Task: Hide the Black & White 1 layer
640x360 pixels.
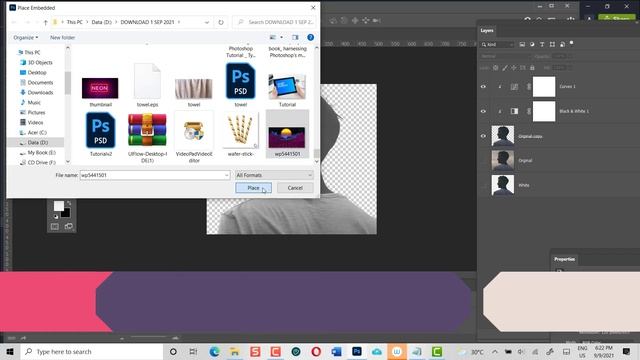Action: 483,111
